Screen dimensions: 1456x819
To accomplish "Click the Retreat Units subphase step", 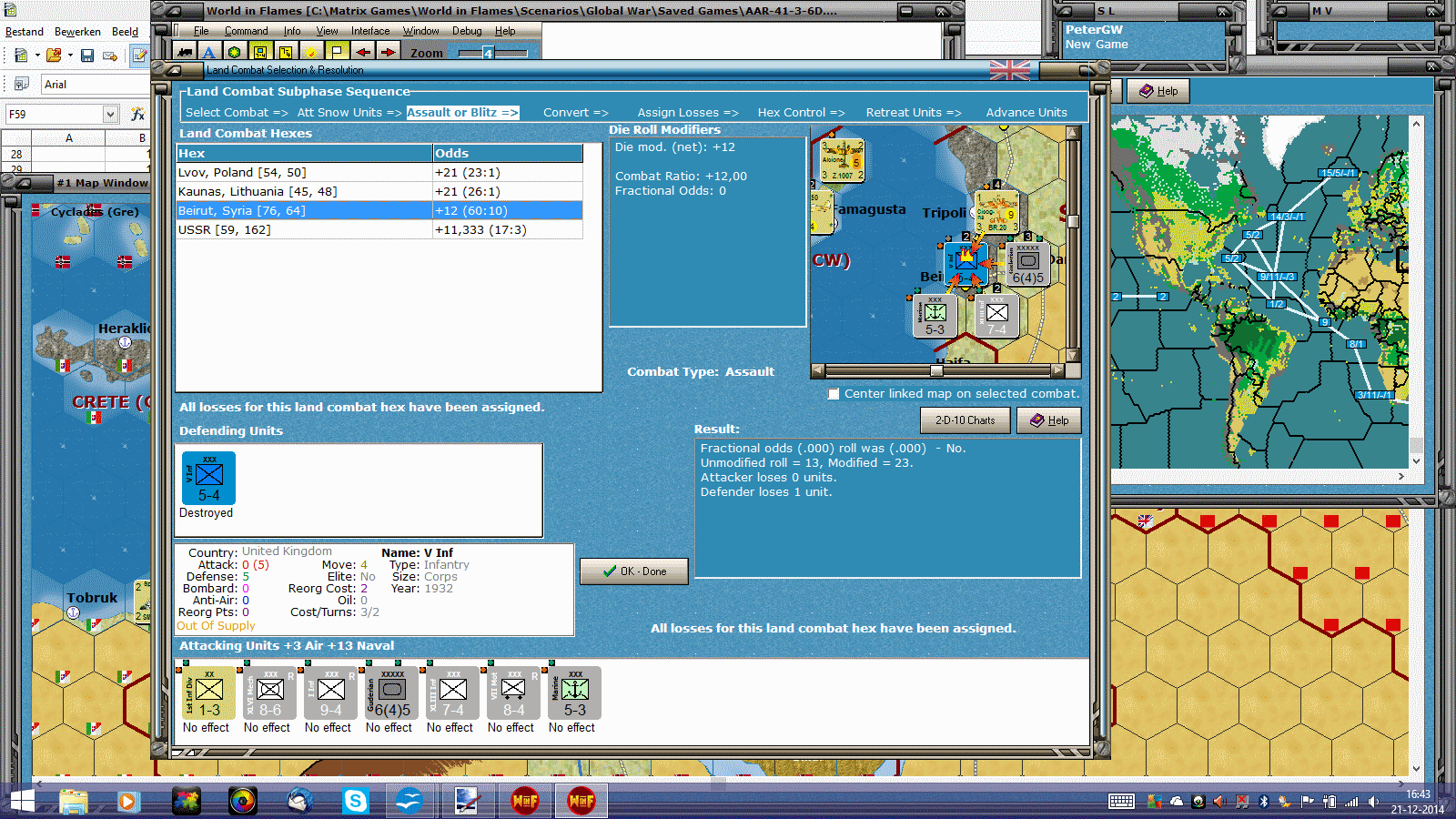I will click(x=914, y=113).
